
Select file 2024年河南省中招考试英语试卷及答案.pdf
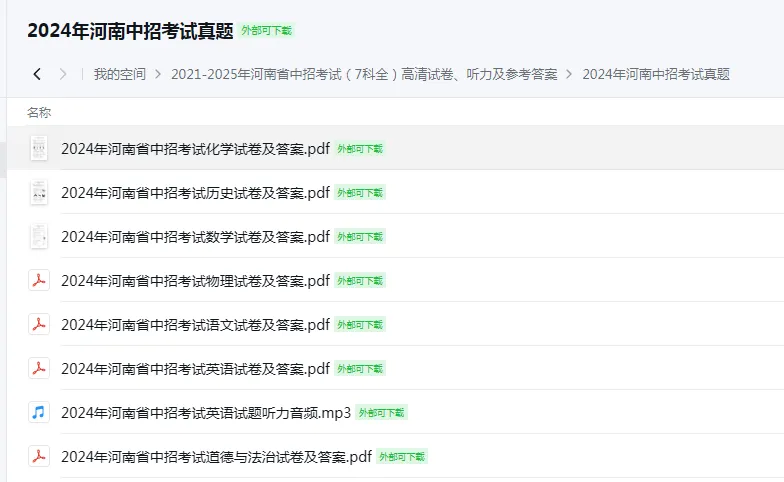(196, 368)
